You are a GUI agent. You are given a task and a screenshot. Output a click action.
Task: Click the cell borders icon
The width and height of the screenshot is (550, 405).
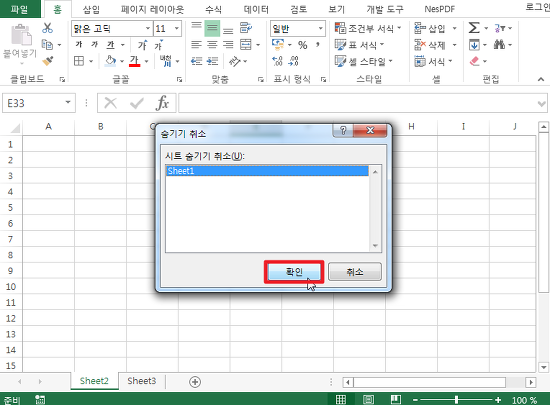79,61
